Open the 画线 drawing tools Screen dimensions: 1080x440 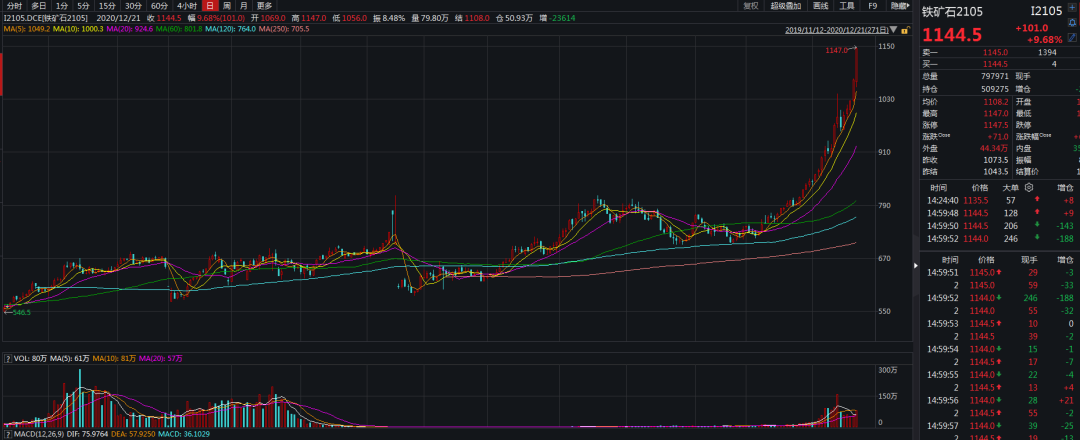click(820, 6)
